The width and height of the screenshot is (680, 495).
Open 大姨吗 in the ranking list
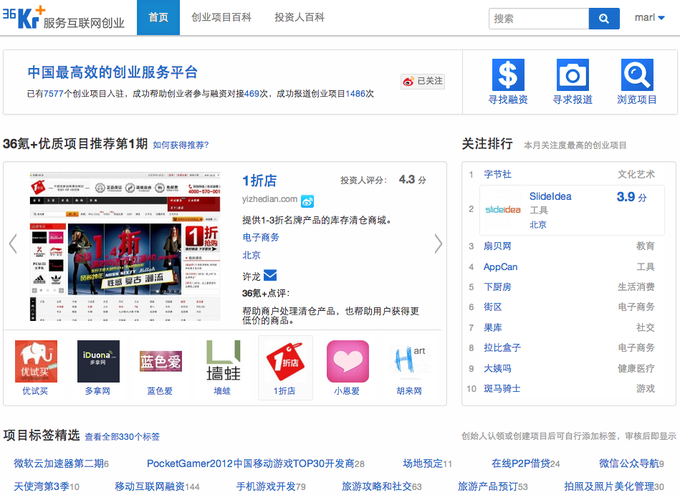497,368
